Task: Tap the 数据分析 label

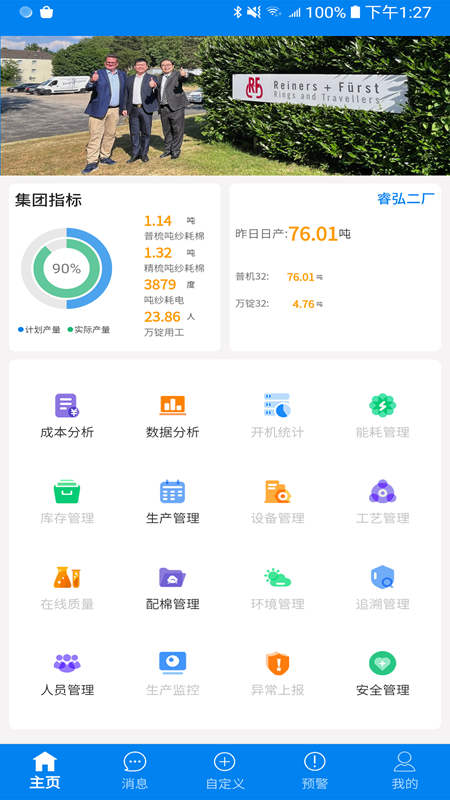Action: 172,433
